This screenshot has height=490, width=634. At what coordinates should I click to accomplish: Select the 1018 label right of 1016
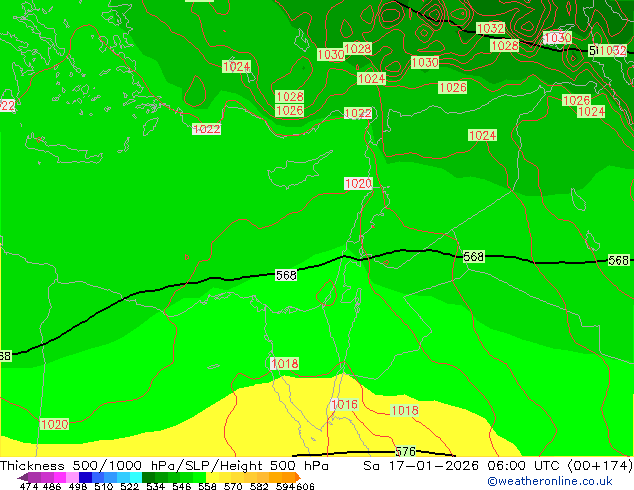point(404,410)
